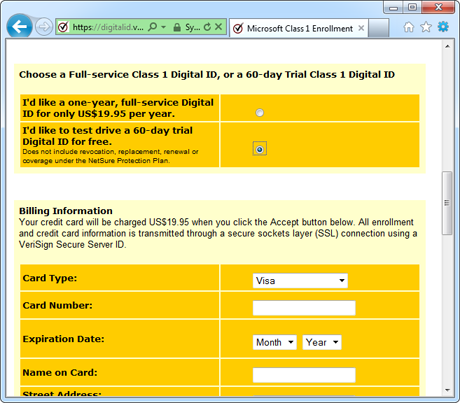
Task: Click the Billing Information heading
Action: pyautogui.click(x=66, y=211)
